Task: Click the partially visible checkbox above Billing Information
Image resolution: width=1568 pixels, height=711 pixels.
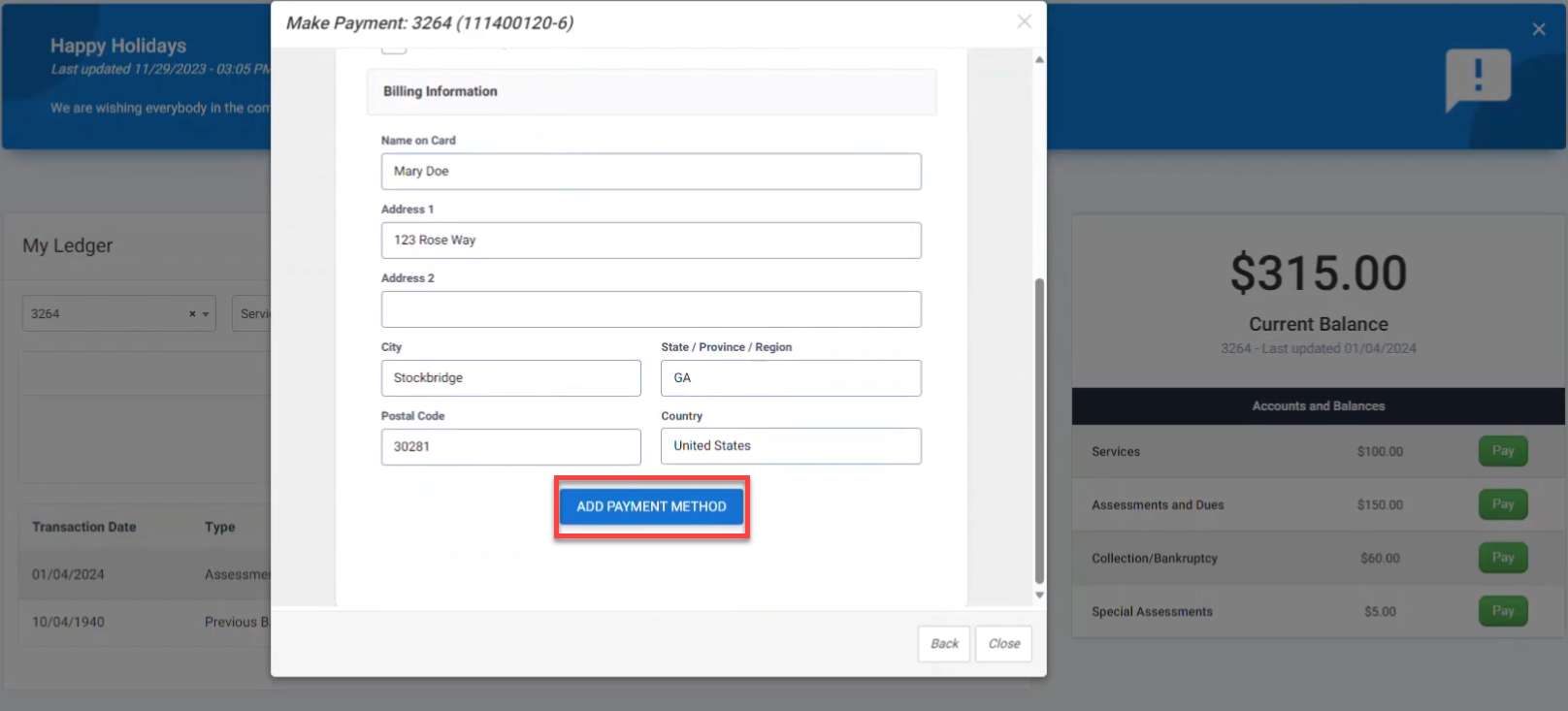Action: 394,48
